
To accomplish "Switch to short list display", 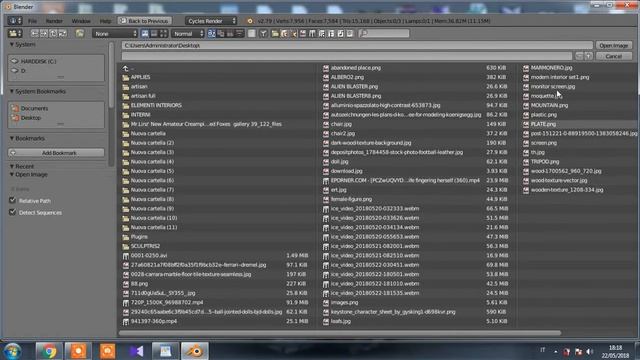I will click(145, 33).
